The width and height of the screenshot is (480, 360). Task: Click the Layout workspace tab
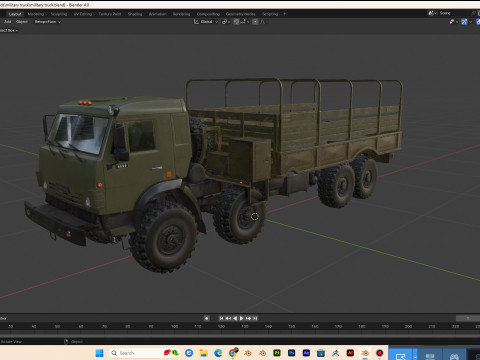15,14
